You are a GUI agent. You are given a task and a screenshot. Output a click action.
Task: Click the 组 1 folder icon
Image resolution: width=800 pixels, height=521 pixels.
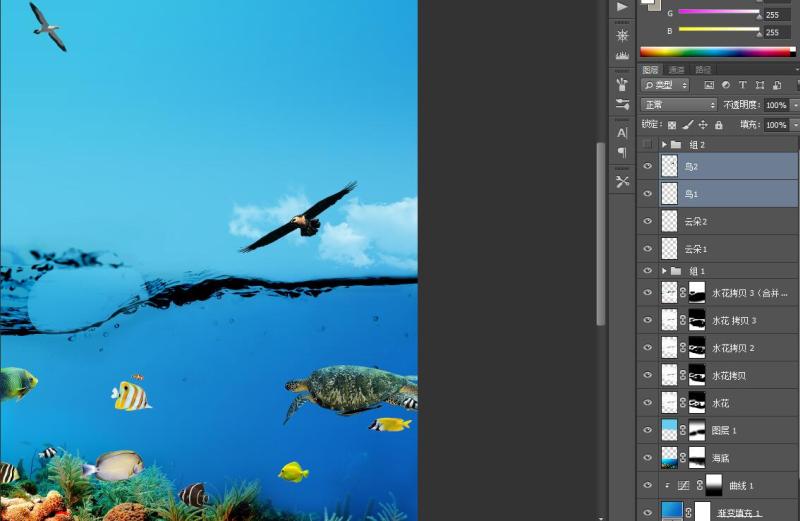click(x=676, y=270)
